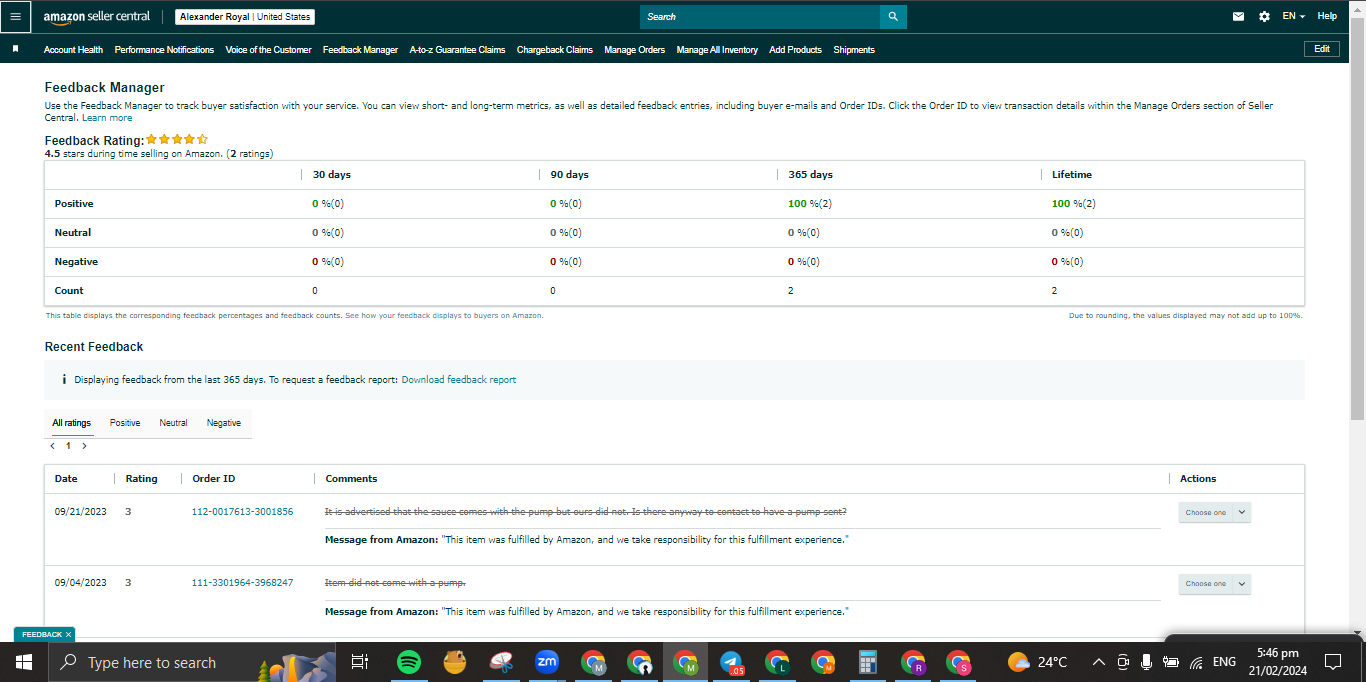Open the Alexander Royal account switcher
The height and width of the screenshot is (682, 1366).
(x=245, y=17)
